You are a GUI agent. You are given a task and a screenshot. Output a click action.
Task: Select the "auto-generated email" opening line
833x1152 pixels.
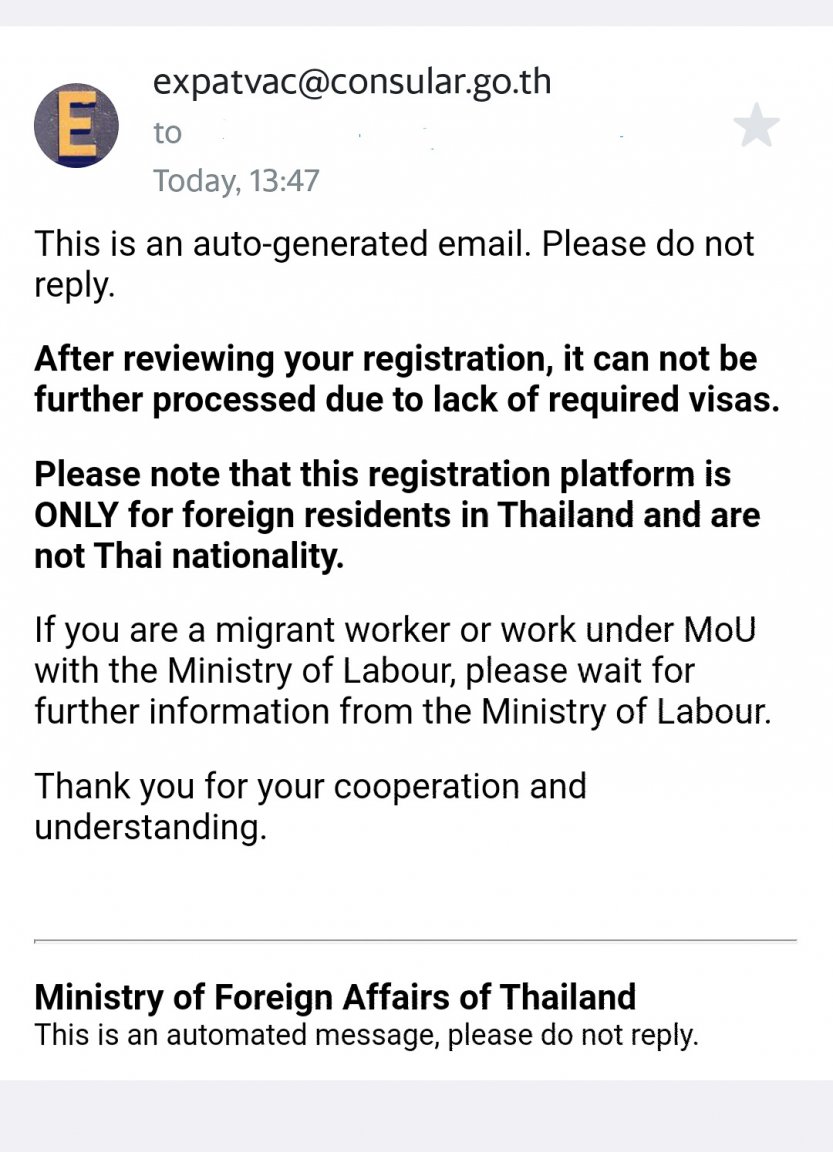[x=394, y=264]
